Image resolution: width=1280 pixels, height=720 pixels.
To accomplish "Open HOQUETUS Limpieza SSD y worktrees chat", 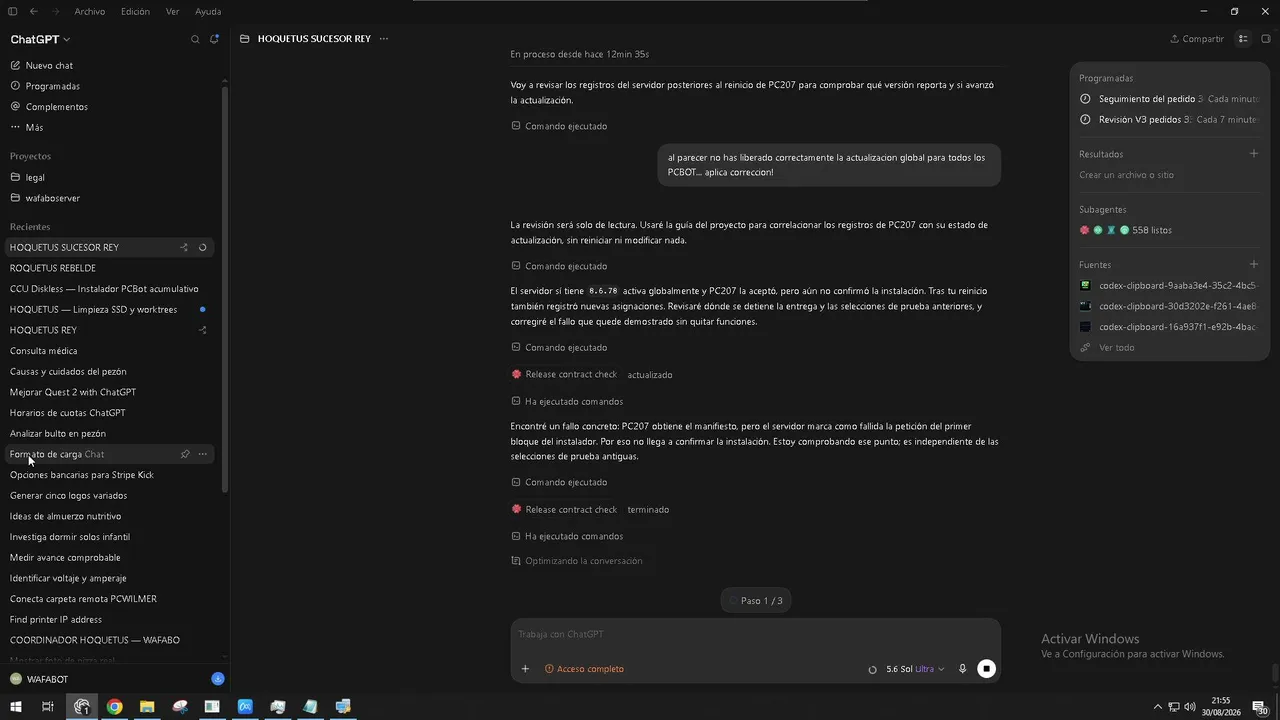I will [x=111, y=310].
